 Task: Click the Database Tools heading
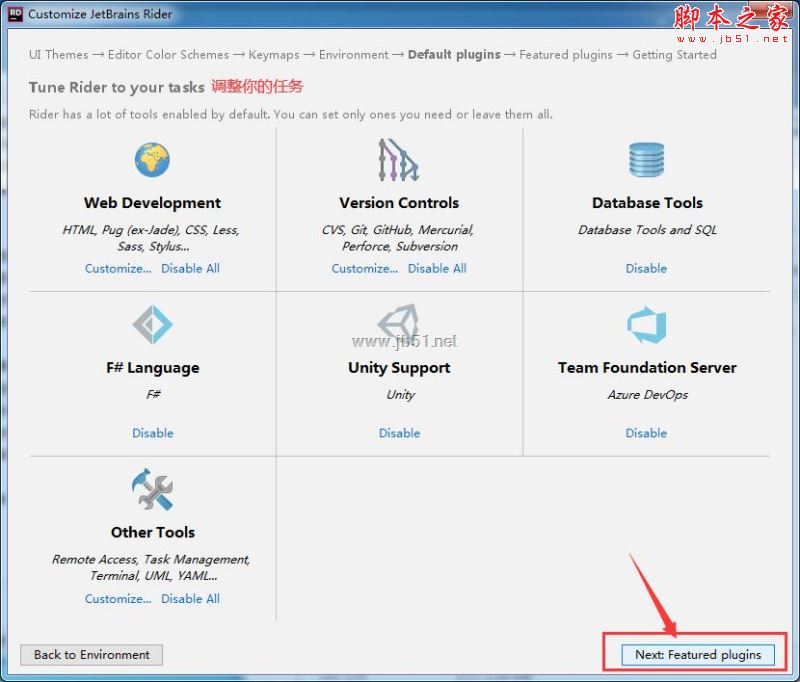click(647, 203)
